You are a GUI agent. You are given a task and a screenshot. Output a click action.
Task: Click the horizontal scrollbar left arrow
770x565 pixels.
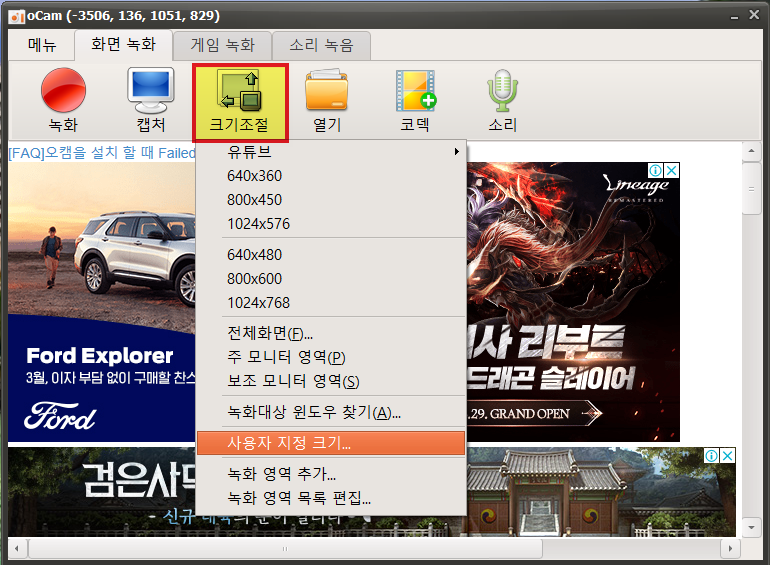click(x=17, y=548)
